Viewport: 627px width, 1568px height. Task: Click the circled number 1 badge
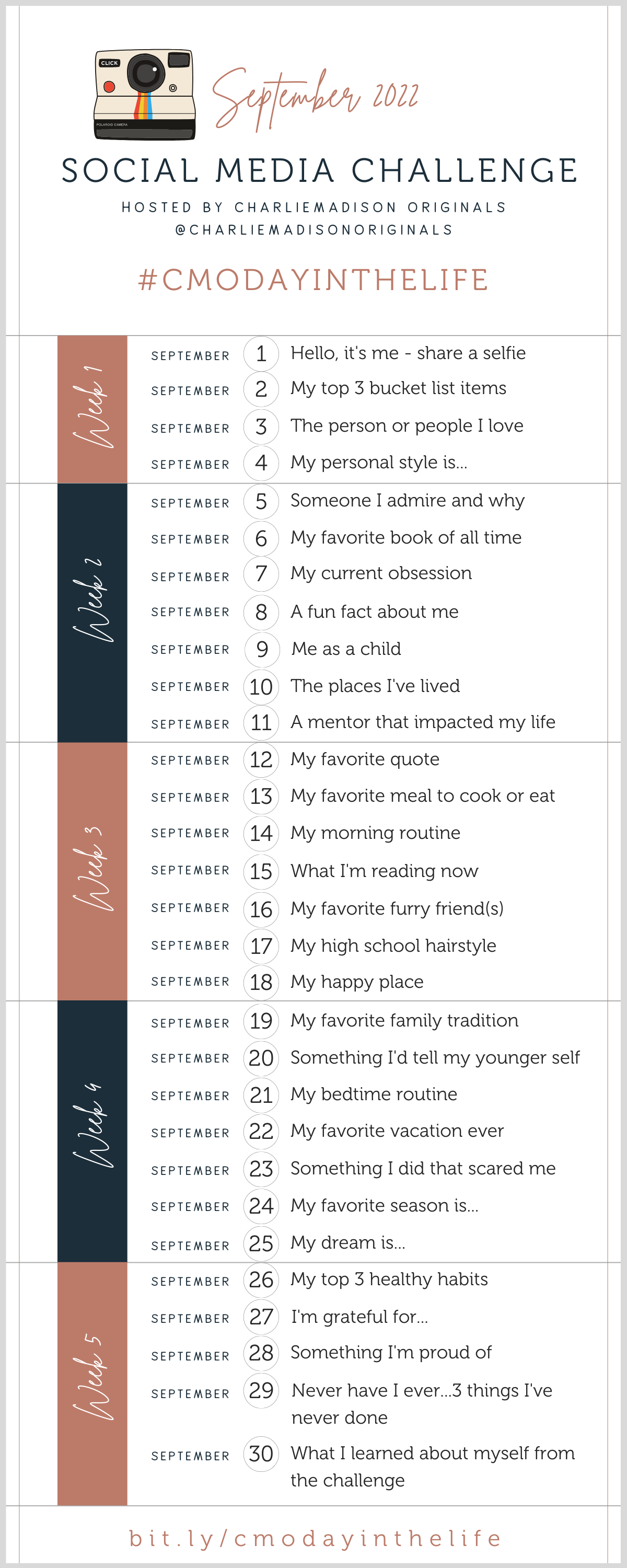(x=261, y=354)
